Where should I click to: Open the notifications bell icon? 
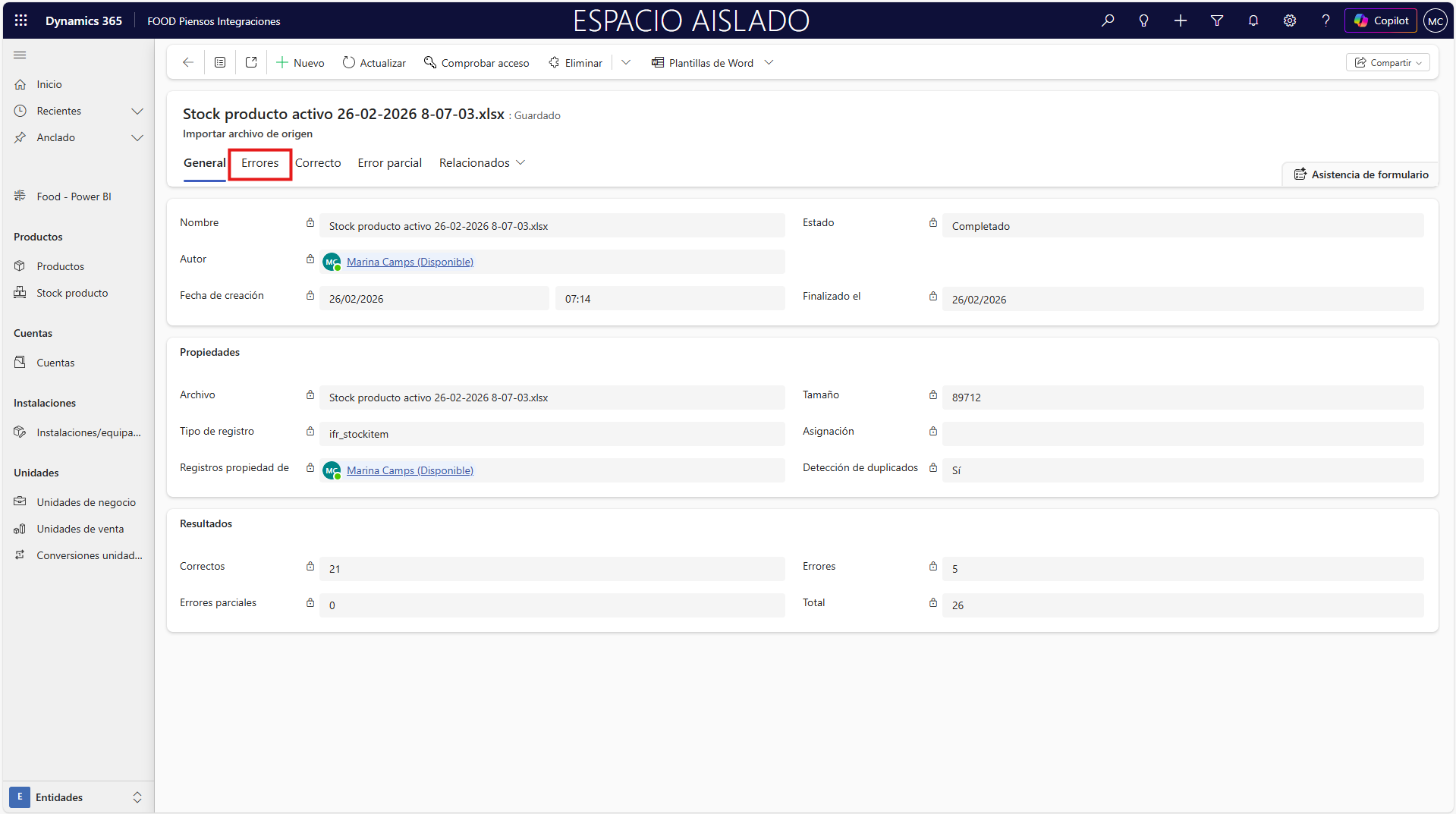1253,20
